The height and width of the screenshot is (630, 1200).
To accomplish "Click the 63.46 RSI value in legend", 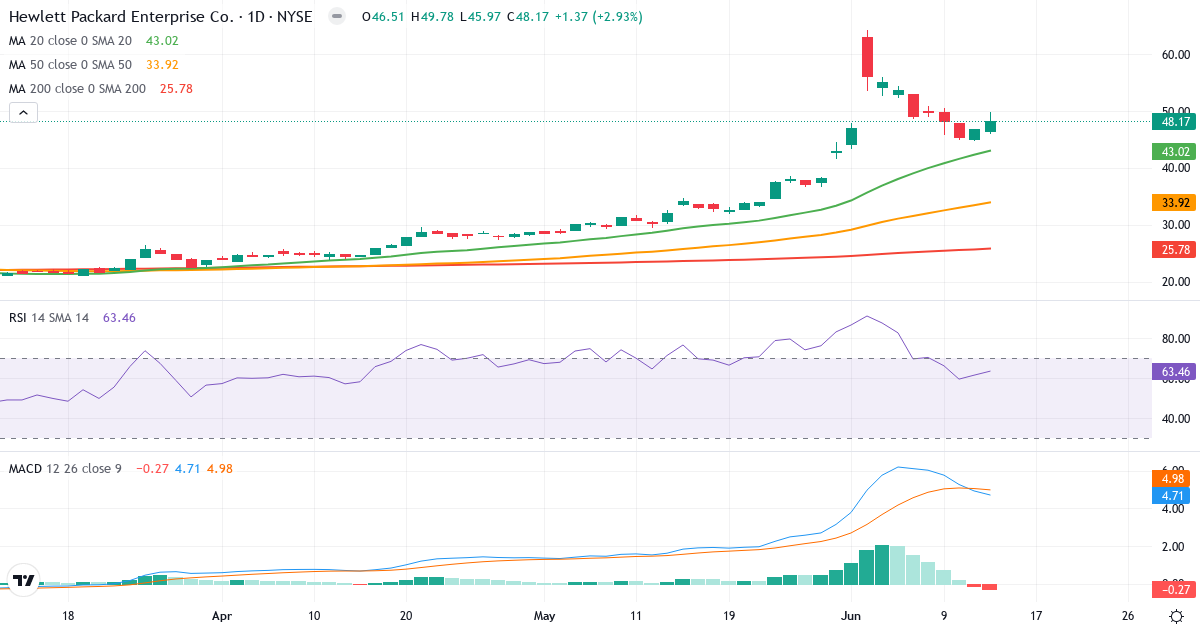I will tap(119, 318).
